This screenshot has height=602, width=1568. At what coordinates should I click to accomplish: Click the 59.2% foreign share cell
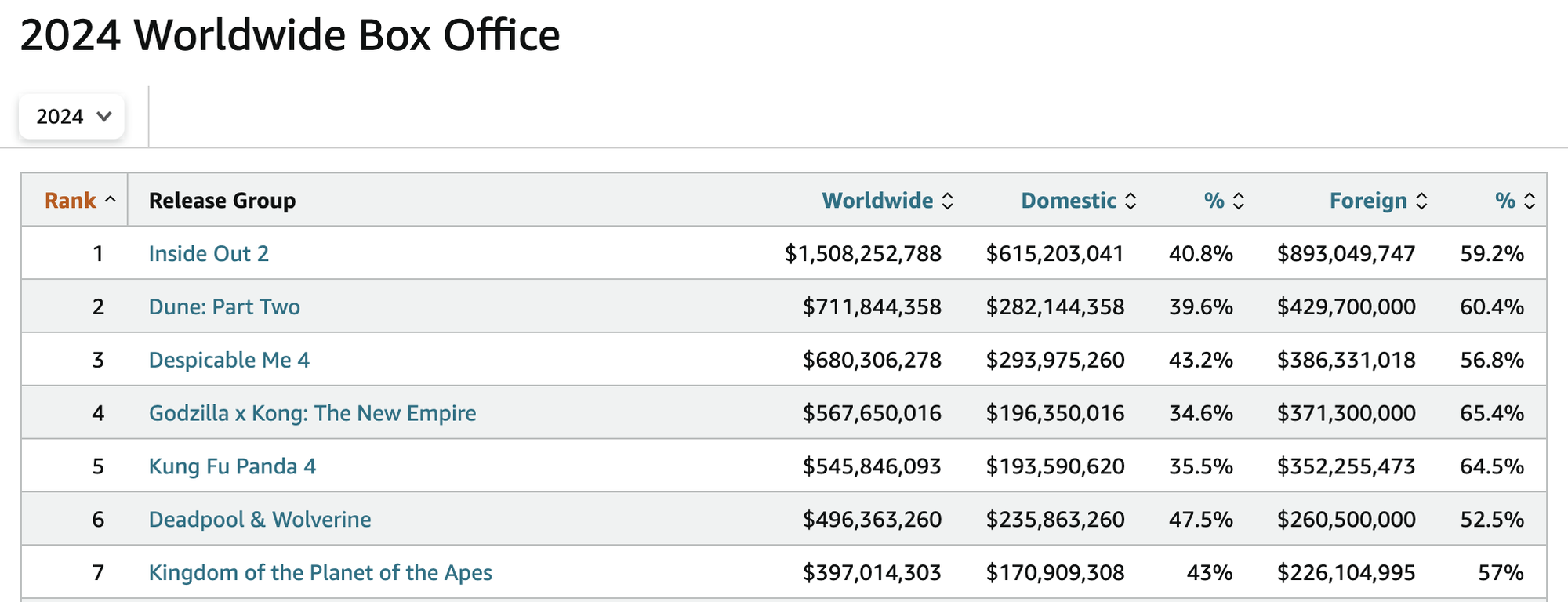click(1492, 254)
